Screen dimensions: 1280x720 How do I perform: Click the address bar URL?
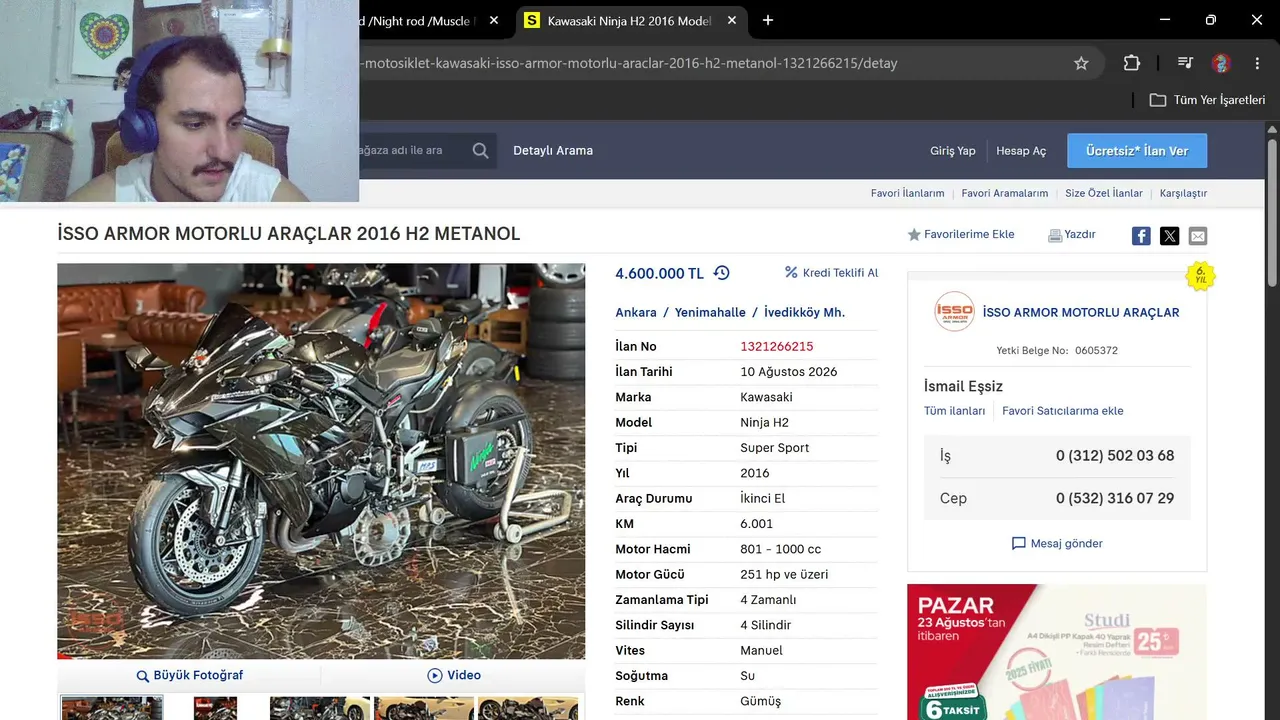pos(630,63)
